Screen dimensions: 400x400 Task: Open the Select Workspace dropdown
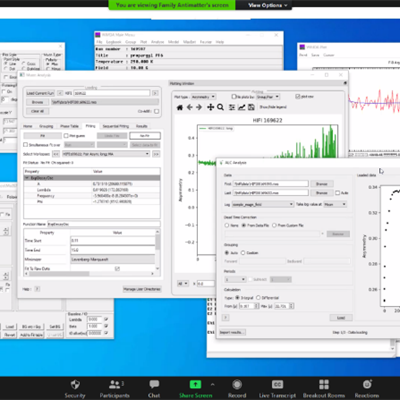(106, 154)
